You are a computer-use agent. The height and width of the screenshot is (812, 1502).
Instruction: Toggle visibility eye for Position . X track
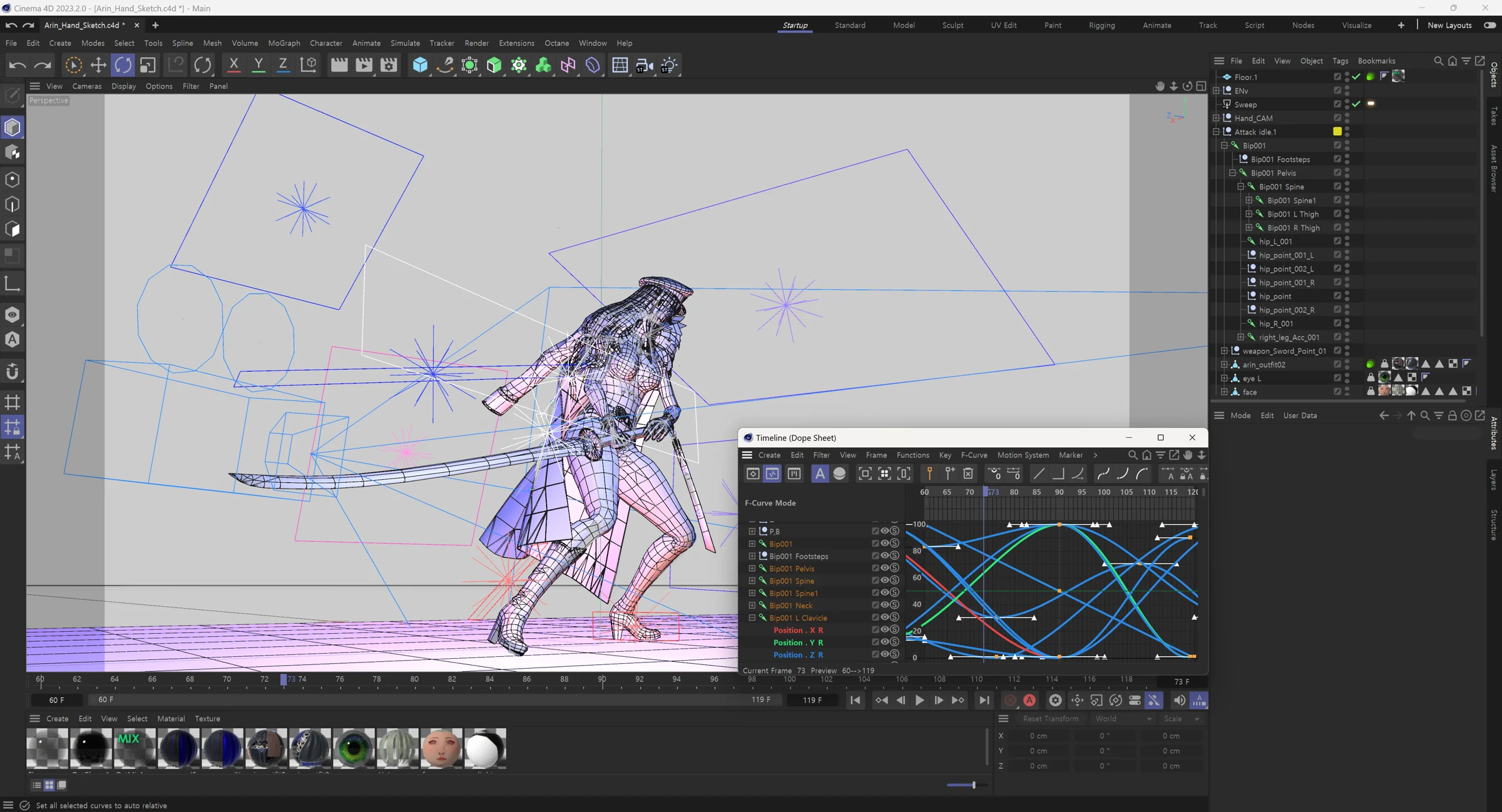click(x=885, y=629)
